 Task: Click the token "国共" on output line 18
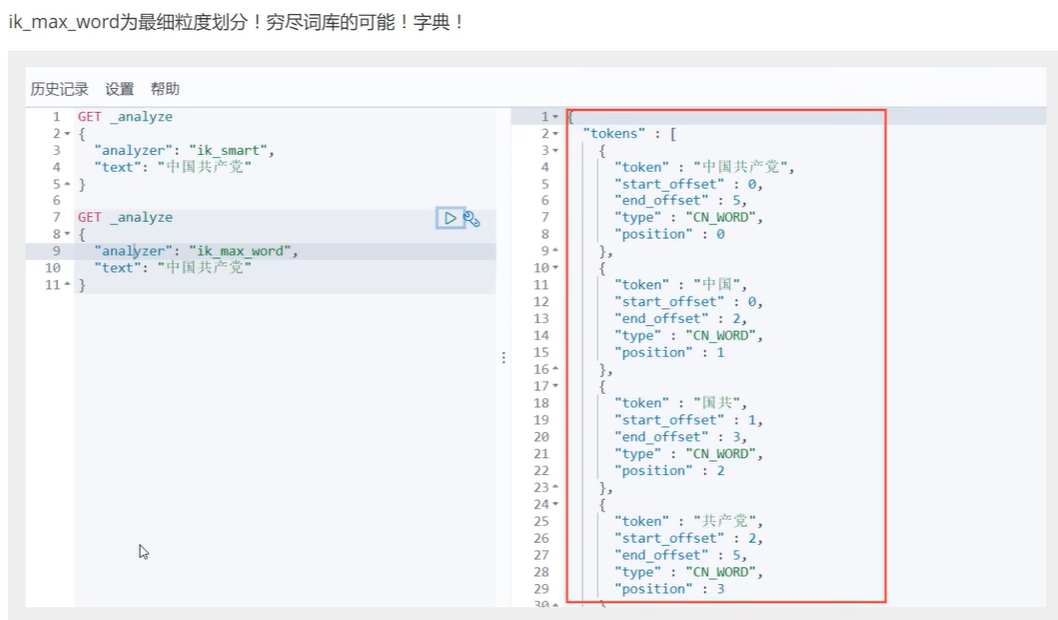coord(717,403)
